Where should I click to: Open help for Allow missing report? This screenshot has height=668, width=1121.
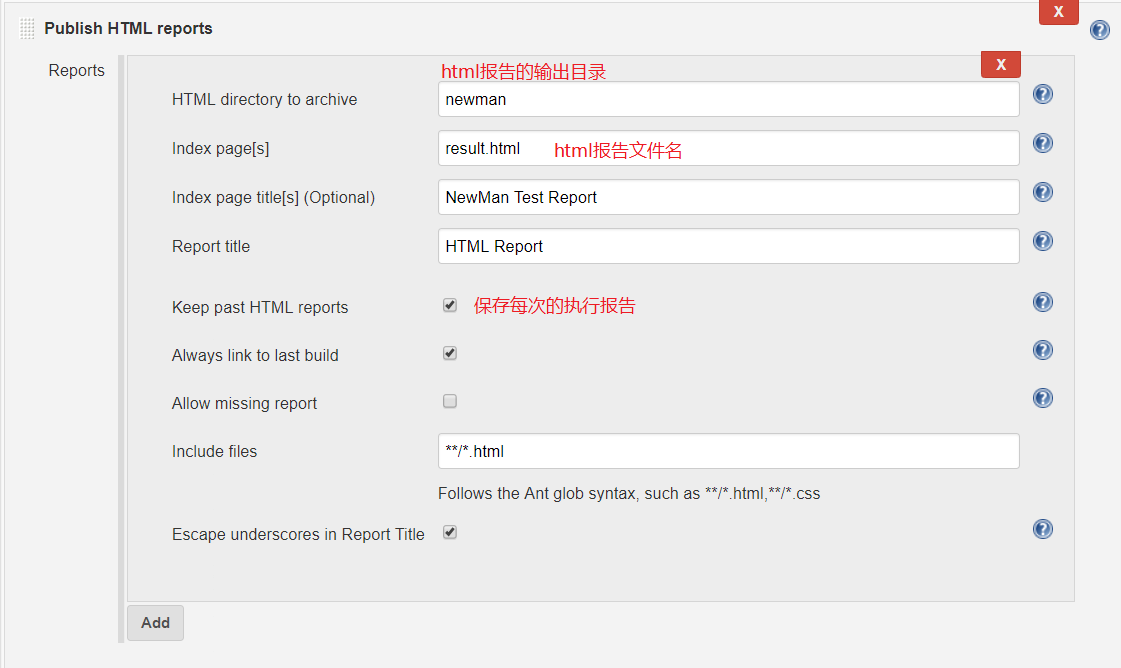[x=1043, y=398]
